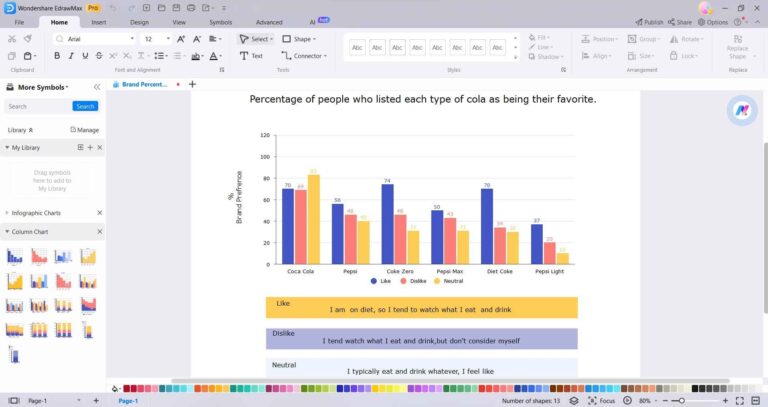The height and width of the screenshot is (407, 768).
Task: Add a new page with status bar plus
Action: tap(96, 401)
